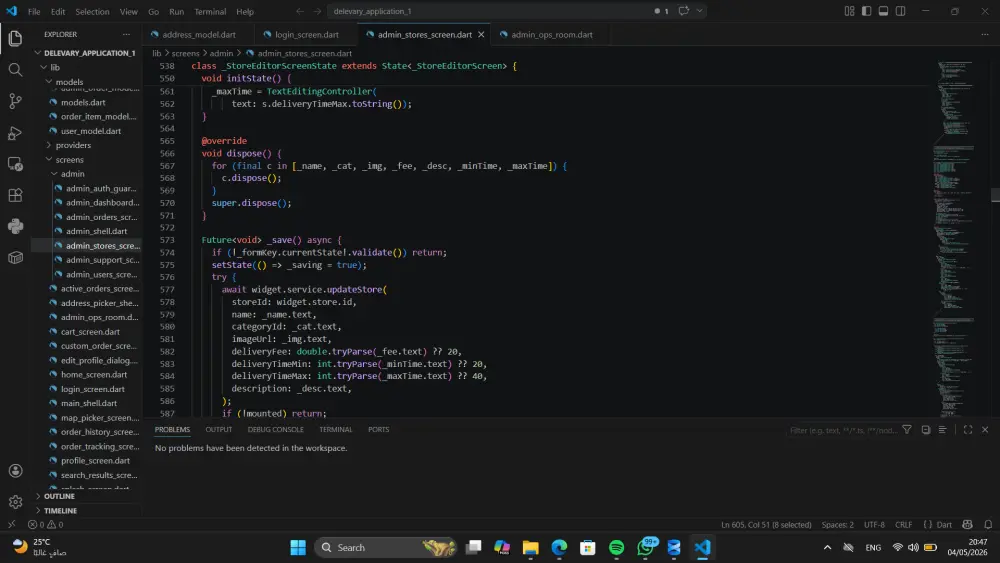Open the Explorer view in activity bar
This screenshot has height=563, width=1000.
tap(15, 38)
